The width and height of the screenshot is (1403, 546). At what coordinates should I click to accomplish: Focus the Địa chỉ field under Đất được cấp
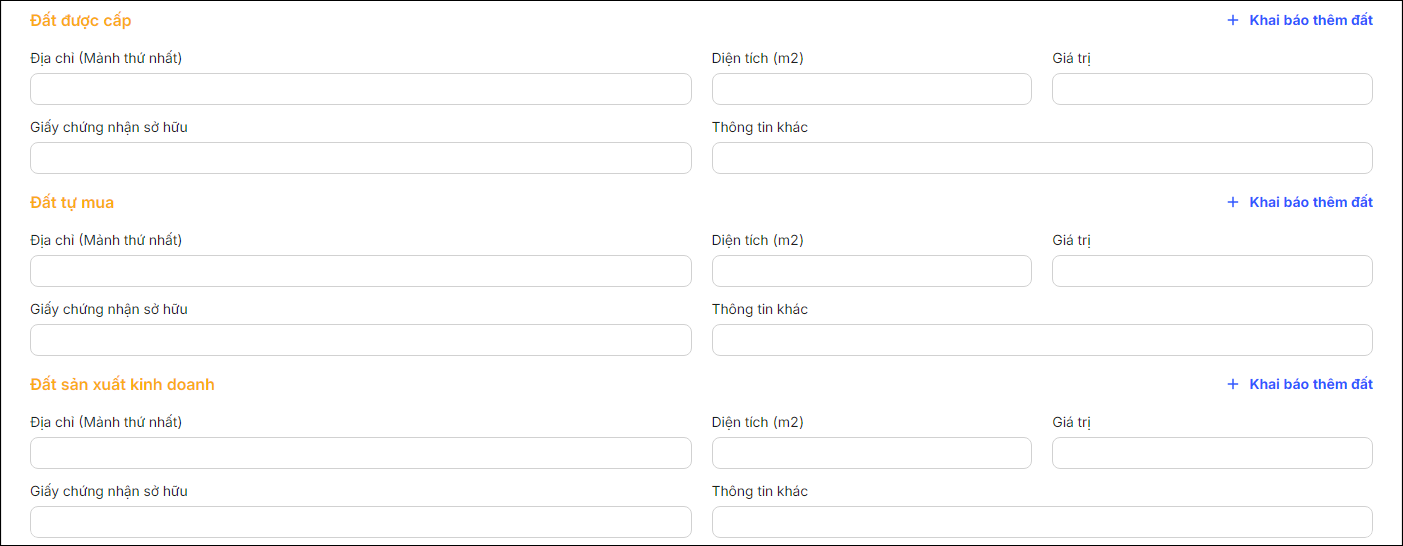(x=360, y=89)
